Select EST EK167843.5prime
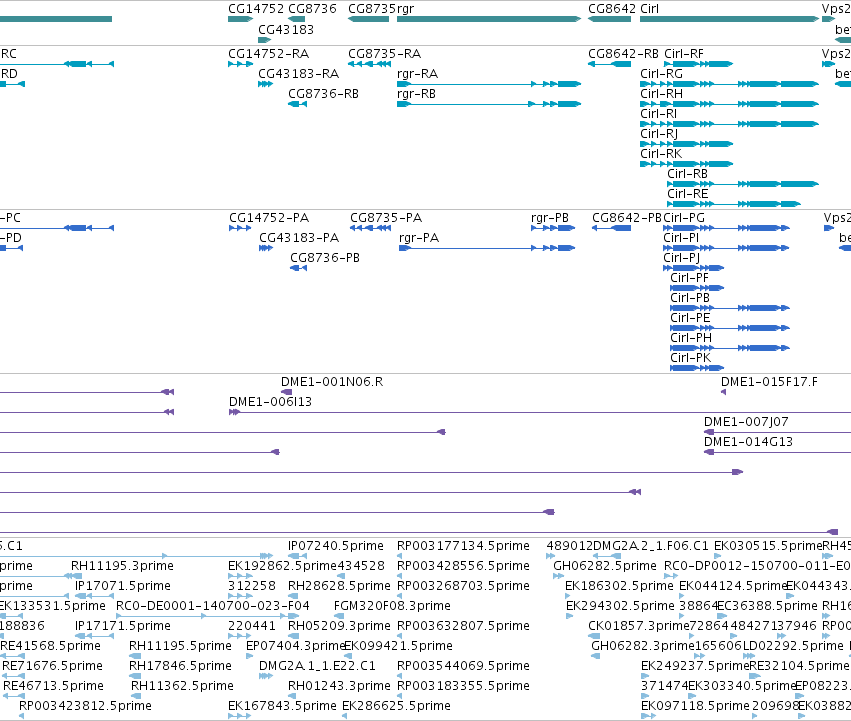This screenshot has width=851, height=721. click(x=282, y=707)
